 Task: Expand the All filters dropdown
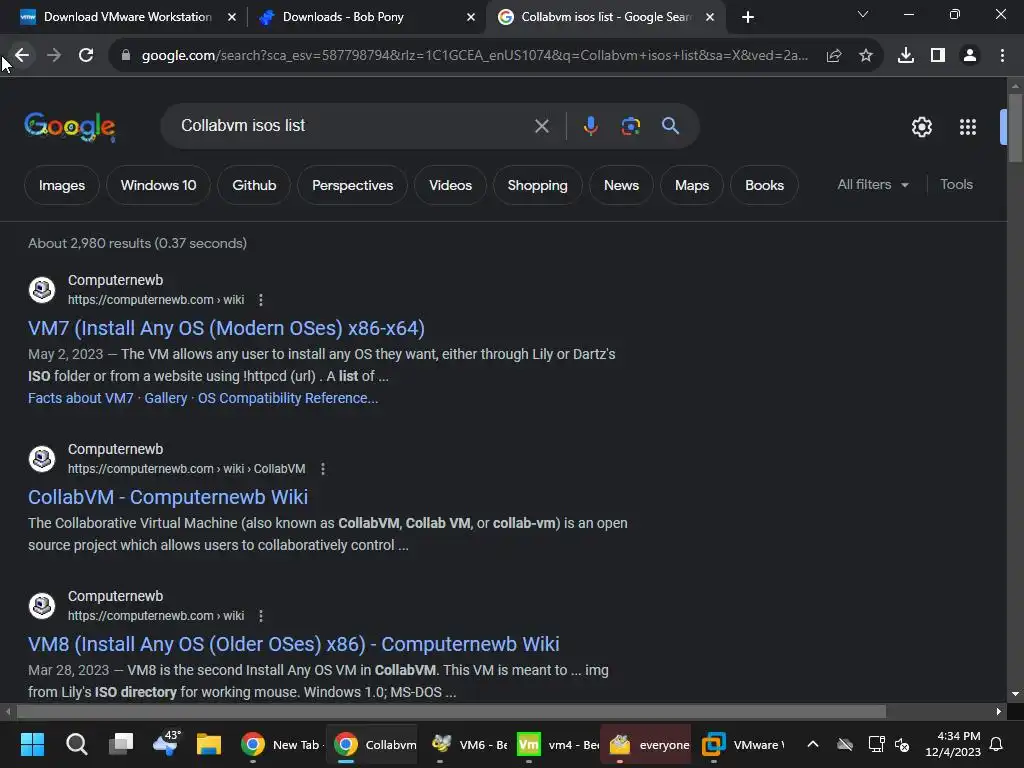click(873, 185)
